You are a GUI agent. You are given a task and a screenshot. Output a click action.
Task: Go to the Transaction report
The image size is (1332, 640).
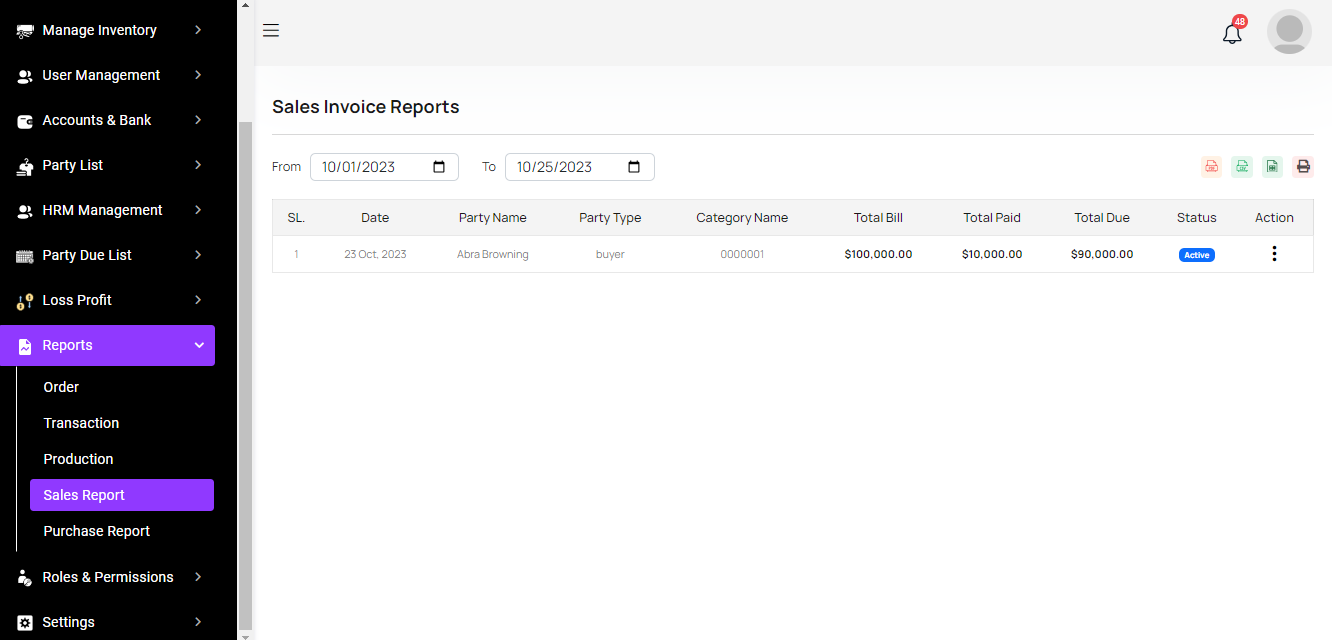(x=81, y=423)
